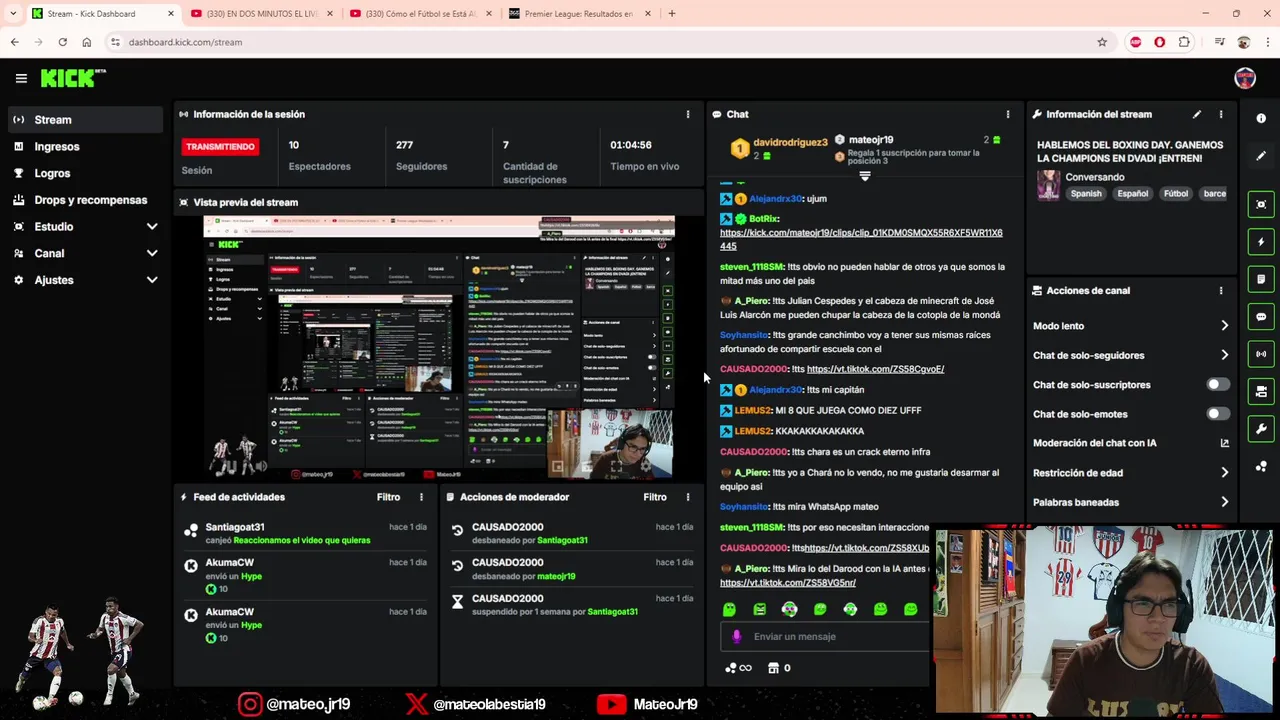Click the Conversando category label

pos(1095,177)
